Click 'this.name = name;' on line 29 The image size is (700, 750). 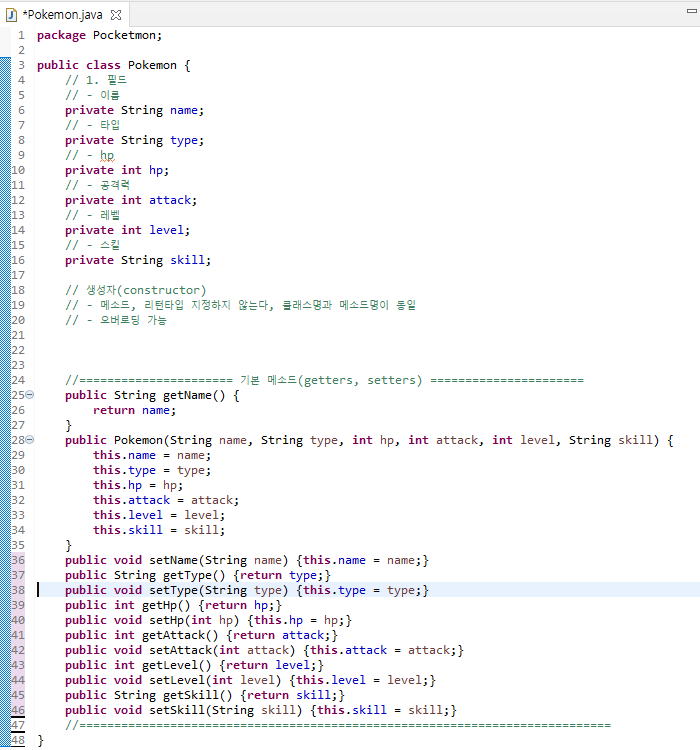coord(152,455)
